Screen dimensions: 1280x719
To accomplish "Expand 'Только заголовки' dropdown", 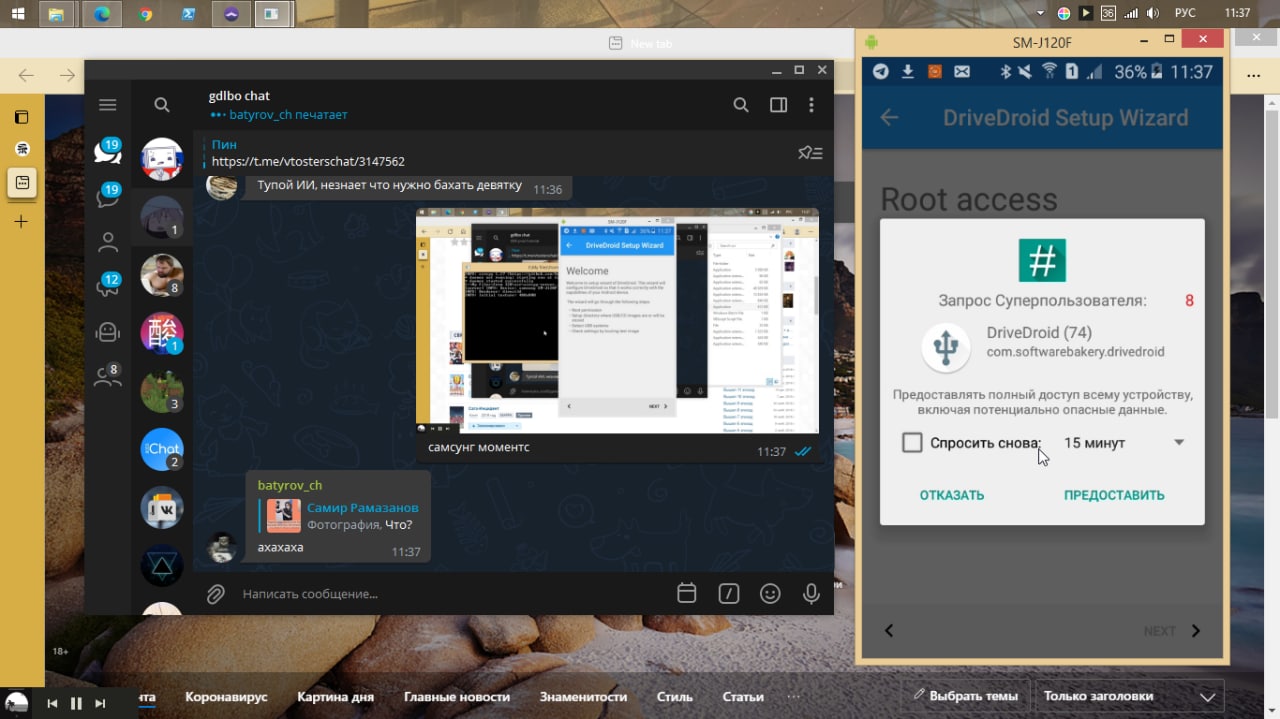I will tap(1129, 696).
